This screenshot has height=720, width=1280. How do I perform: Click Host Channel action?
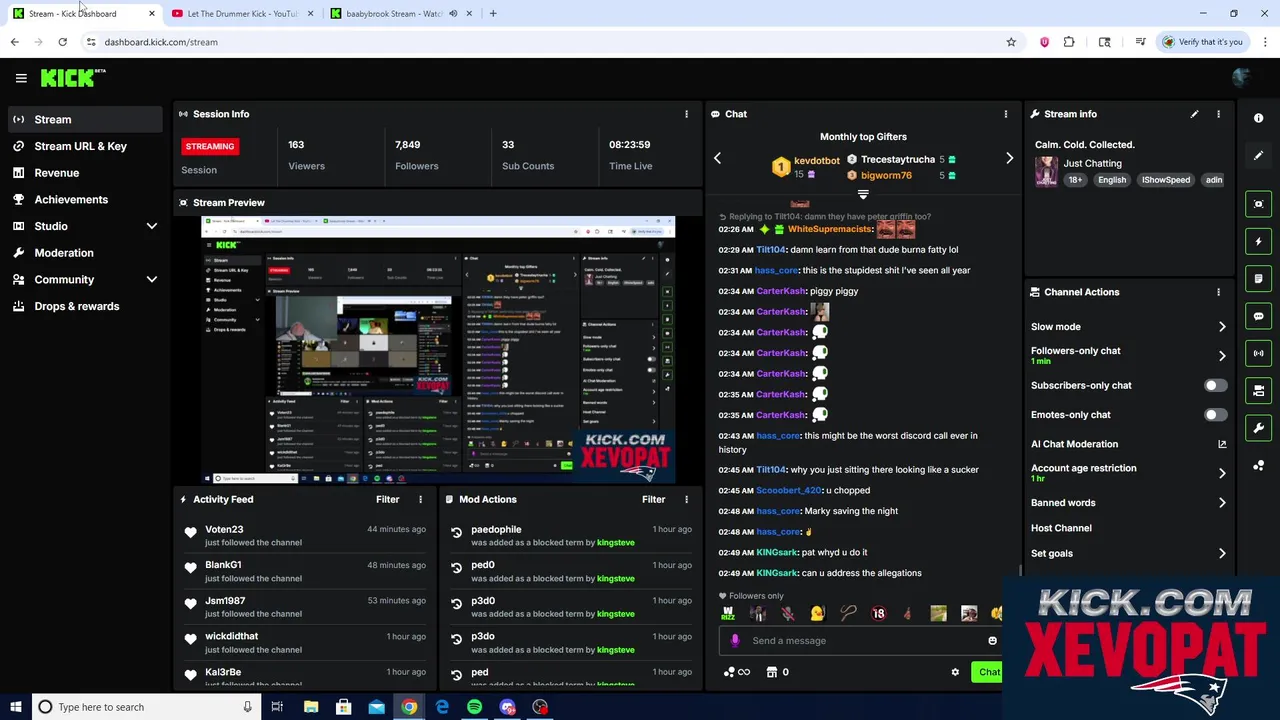click(x=1061, y=528)
